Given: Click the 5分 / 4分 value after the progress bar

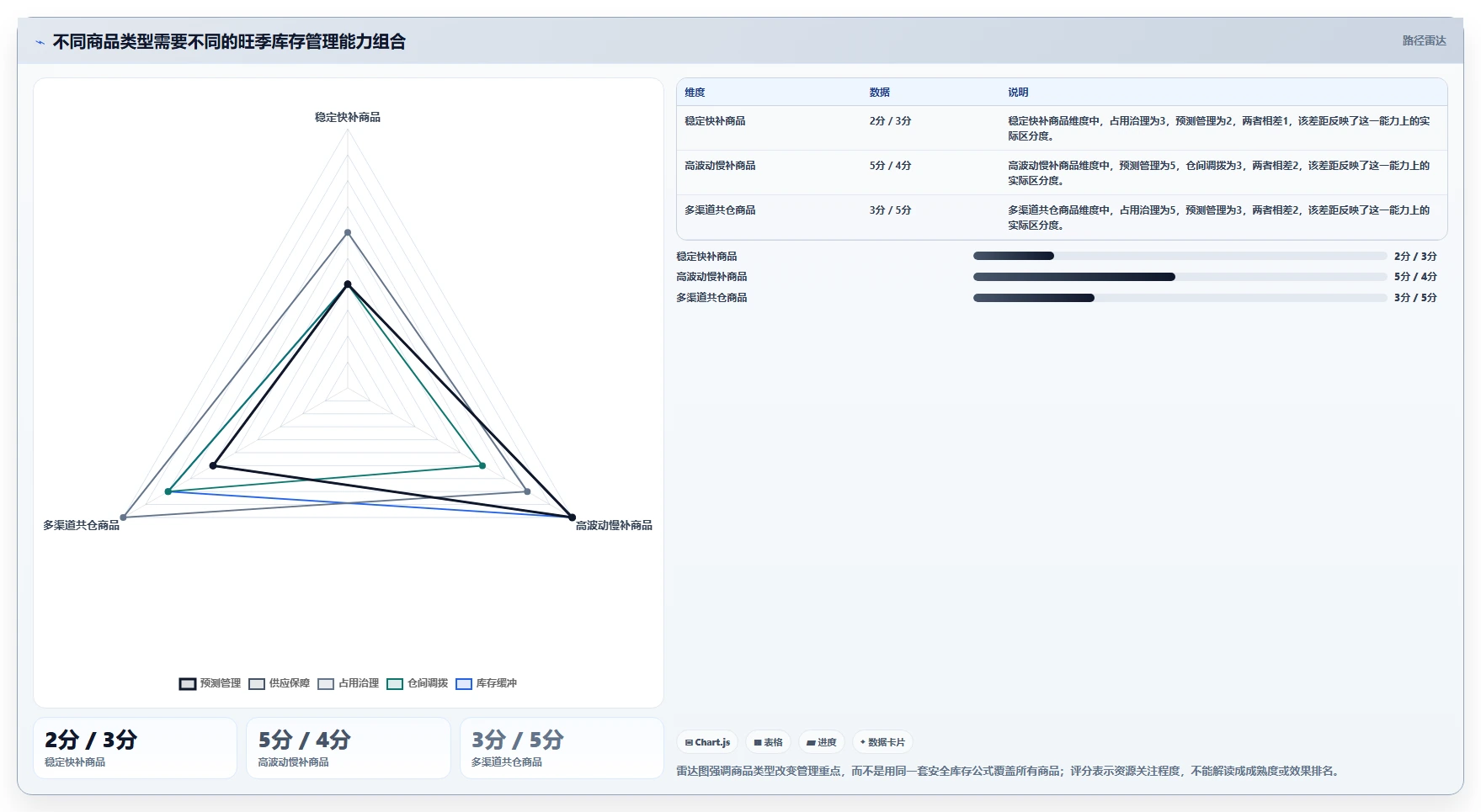Looking at the screenshot, I should [1415, 277].
